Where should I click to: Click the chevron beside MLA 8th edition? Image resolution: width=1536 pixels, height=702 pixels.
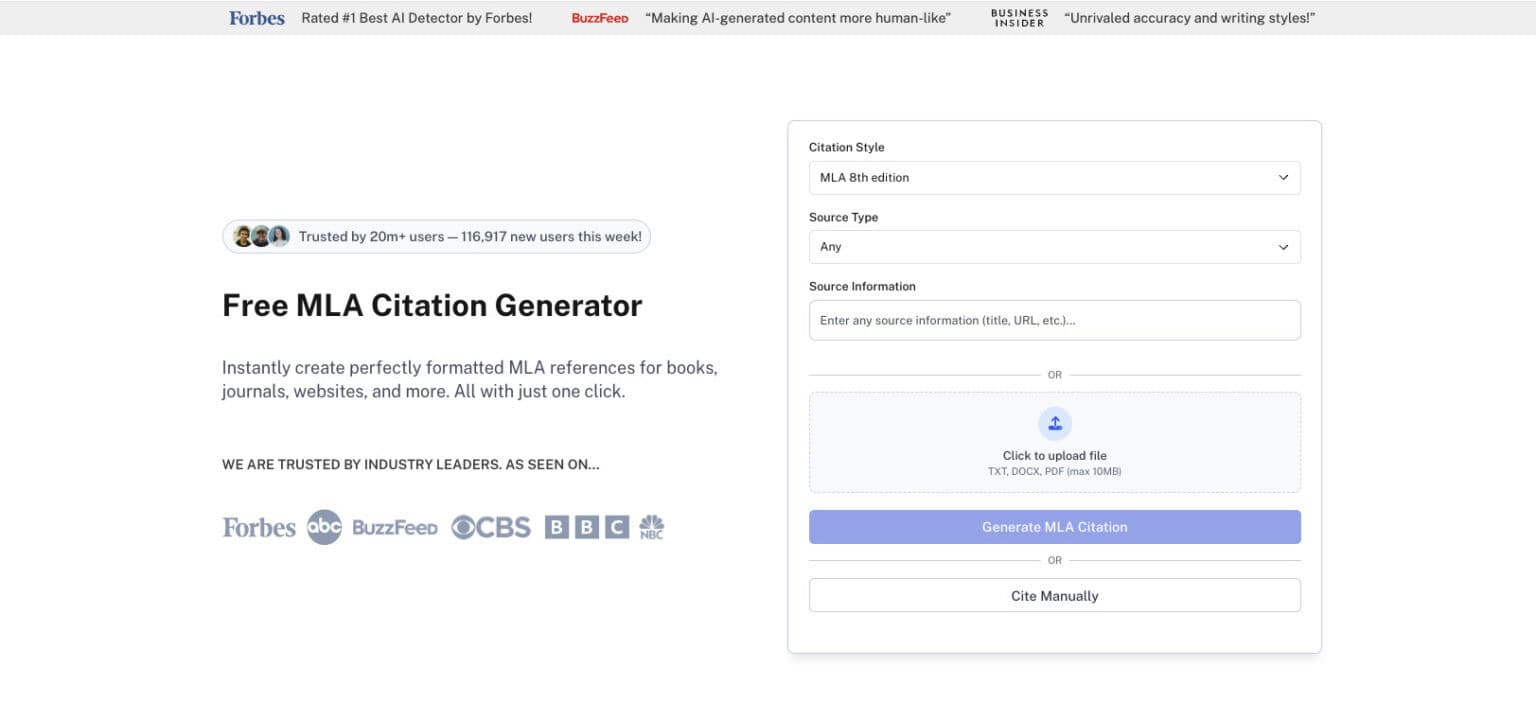(x=1283, y=178)
